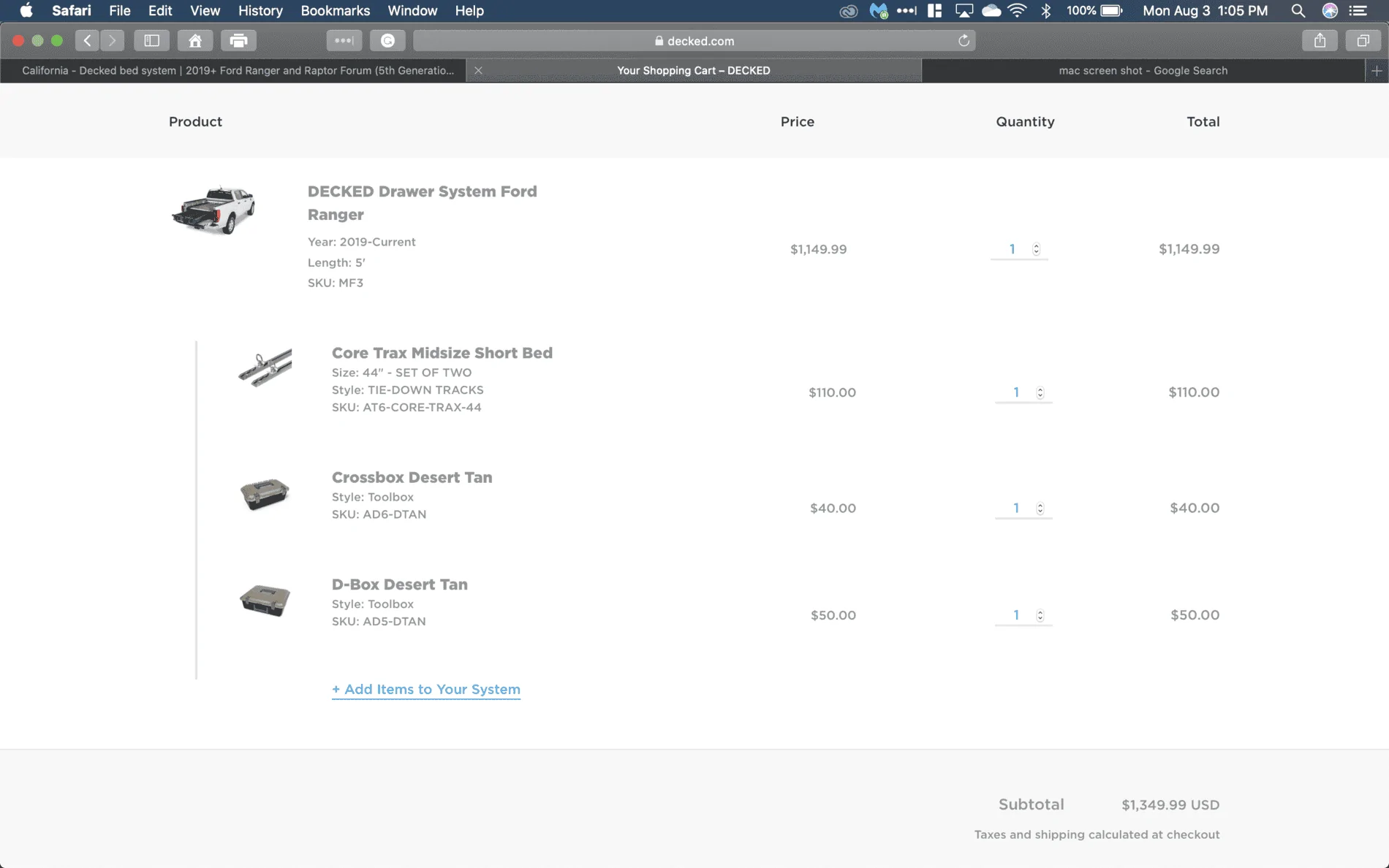This screenshot has height=868, width=1389.
Task: Open the Crossbox Desert Tan product
Action: pyautogui.click(x=412, y=477)
